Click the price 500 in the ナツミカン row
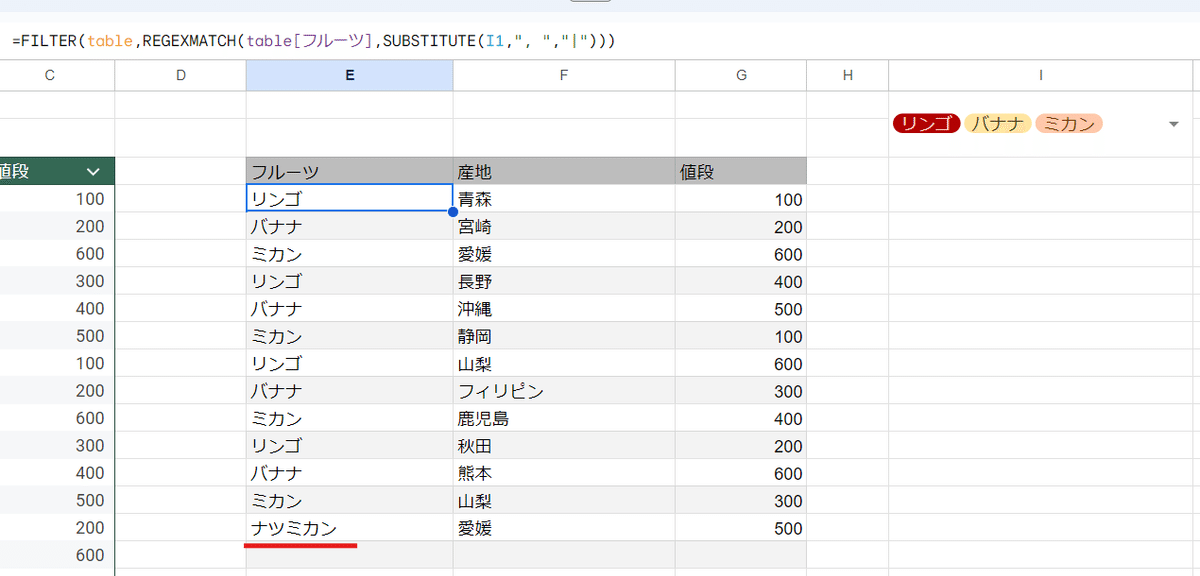 pyautogui.click(x=741, y=528)
